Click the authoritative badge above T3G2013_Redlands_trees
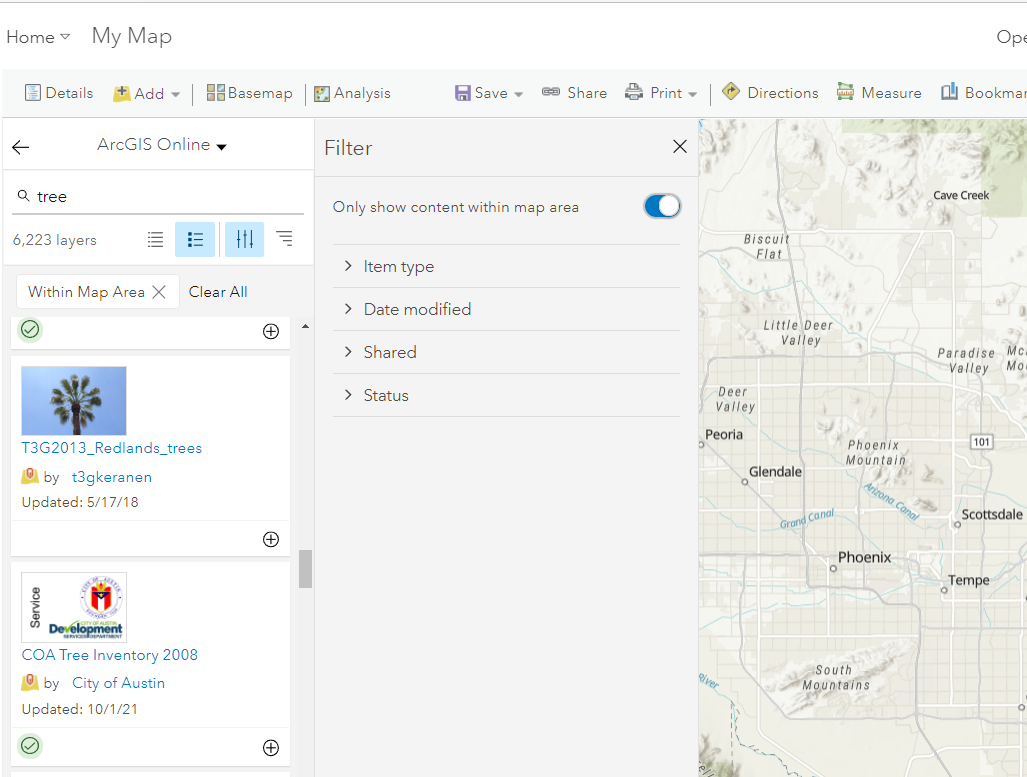This screenshot has height=777, width=1027. pyautogui.click(x=30, y=330)
